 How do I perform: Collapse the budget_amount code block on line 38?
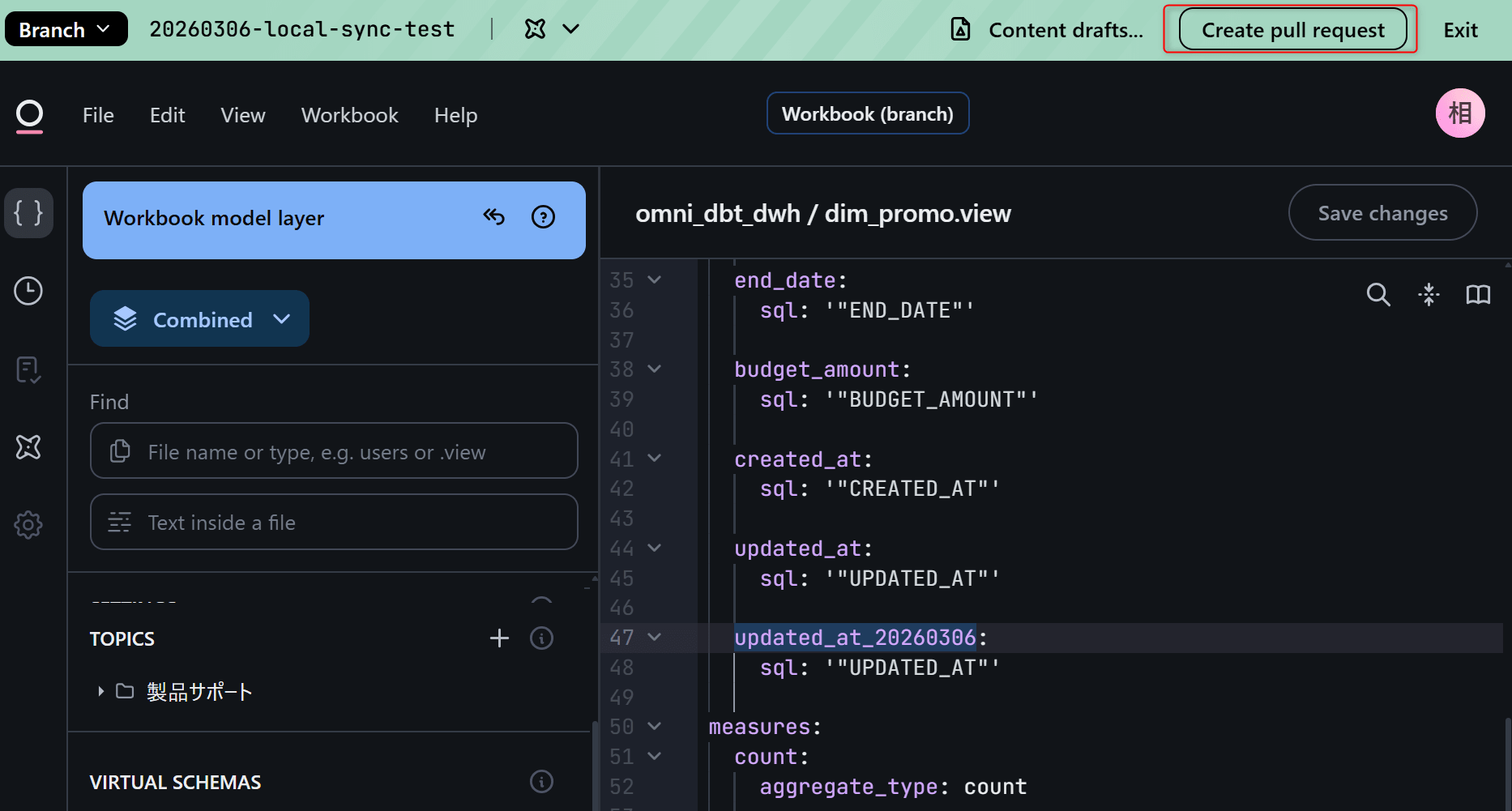coord(655,369)
